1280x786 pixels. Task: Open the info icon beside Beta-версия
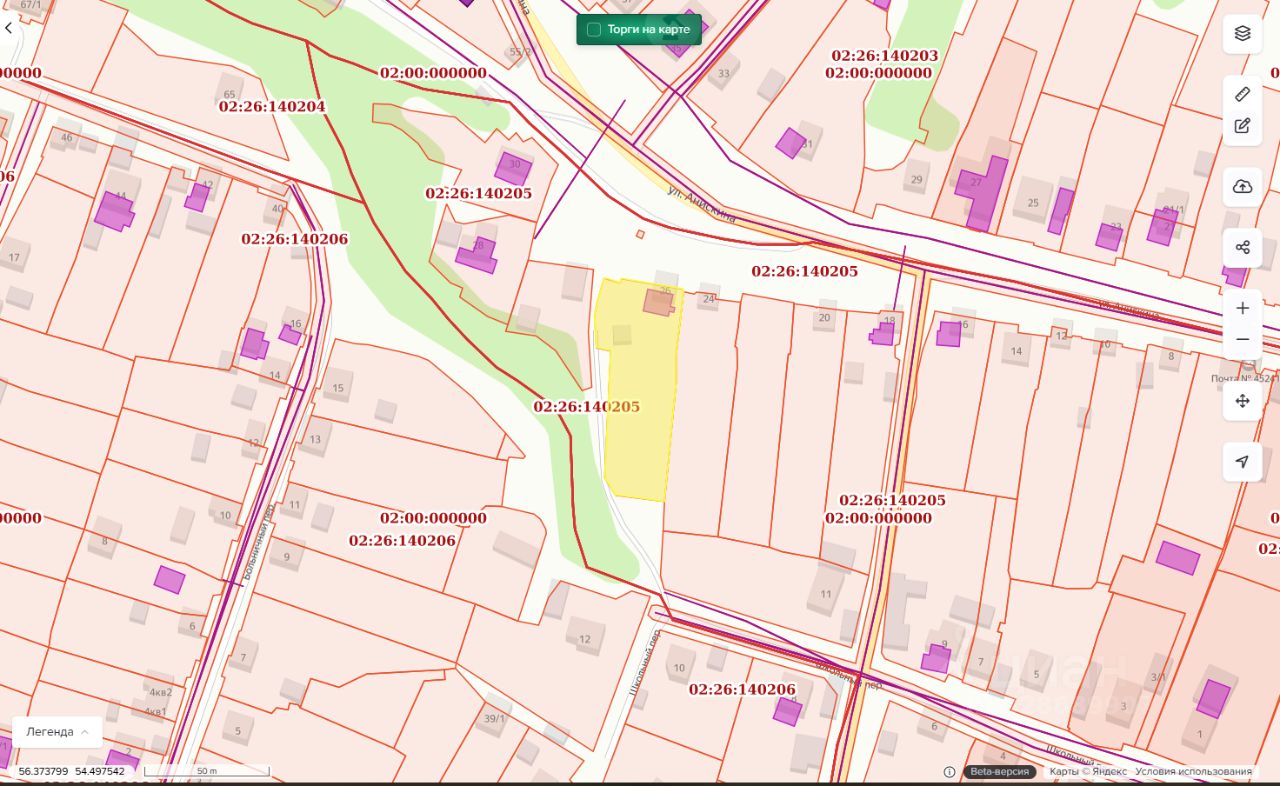[949, 772]
